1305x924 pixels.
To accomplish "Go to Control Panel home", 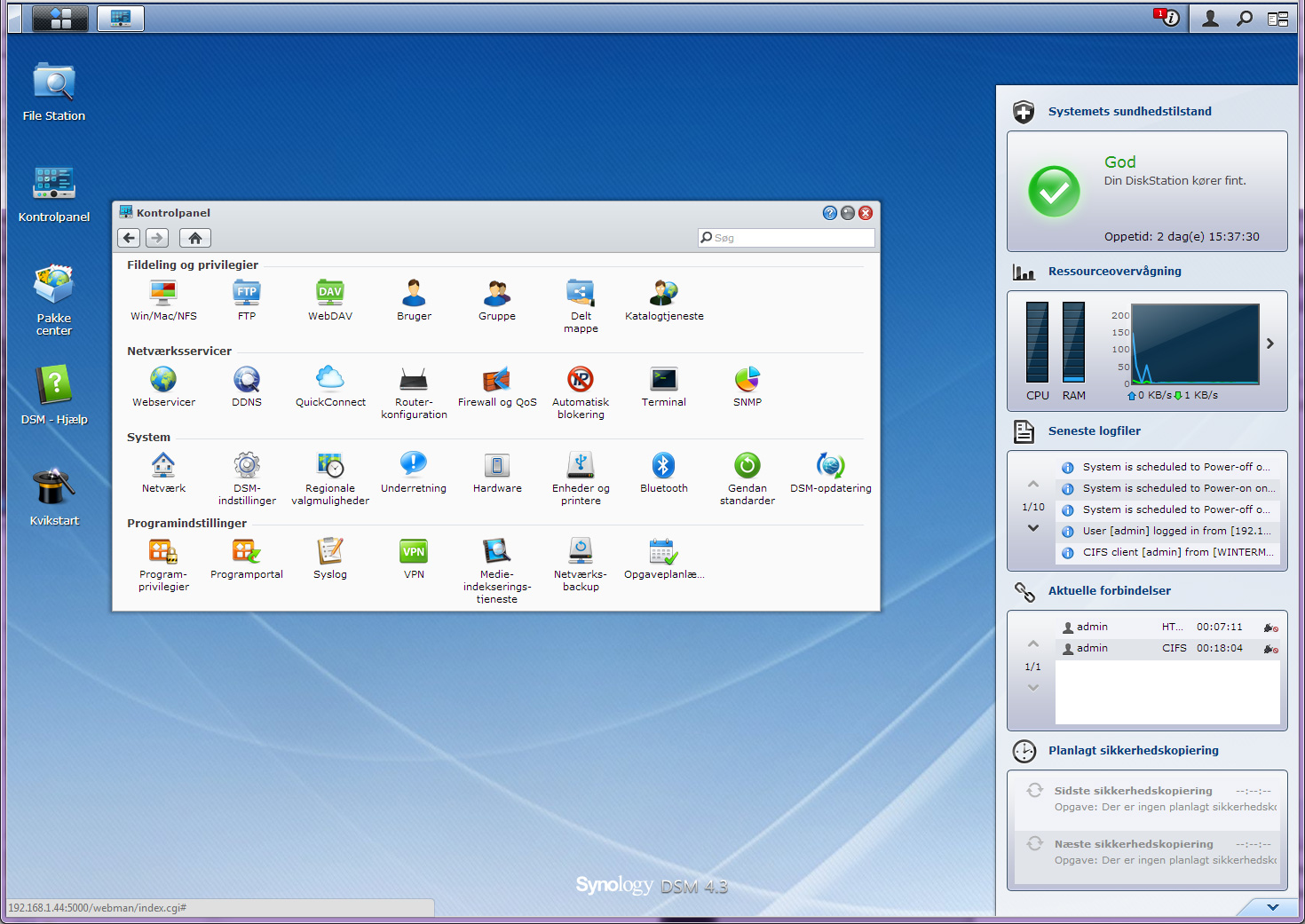I will pyautogui.click(x=195, y=238).
